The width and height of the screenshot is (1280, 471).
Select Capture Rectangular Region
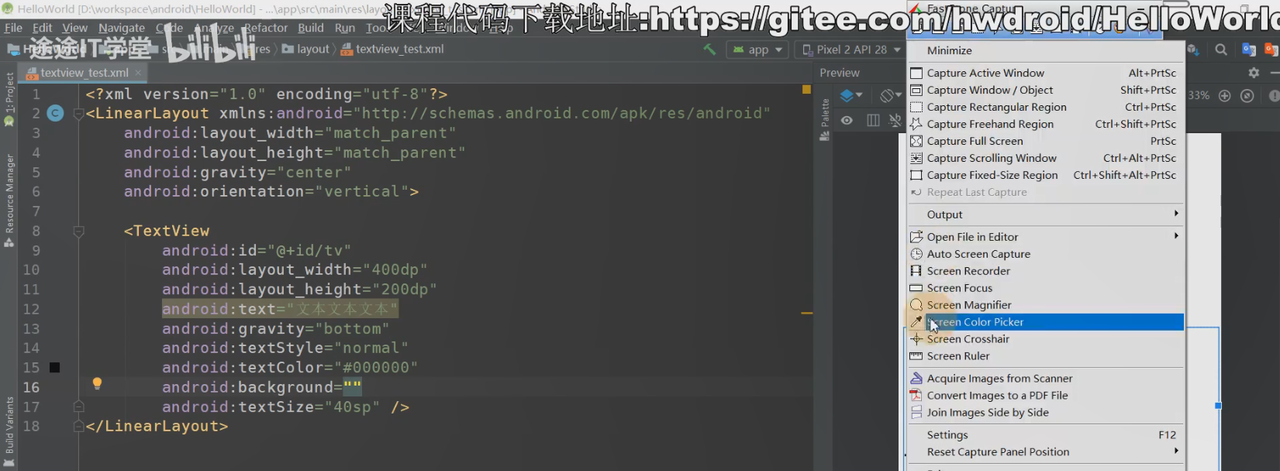1045,107
